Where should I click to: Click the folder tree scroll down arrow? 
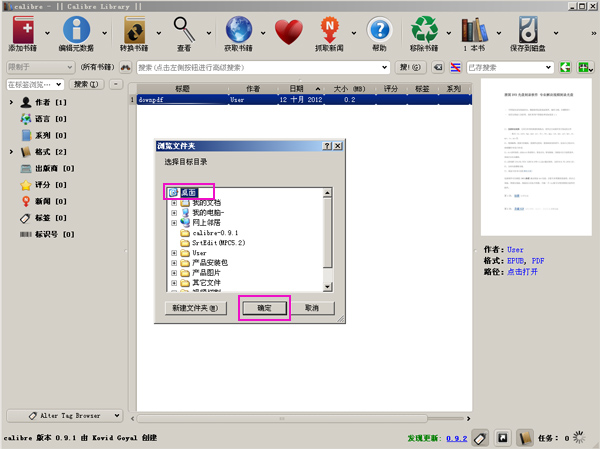pyautogui.click(x=327, y=287)
